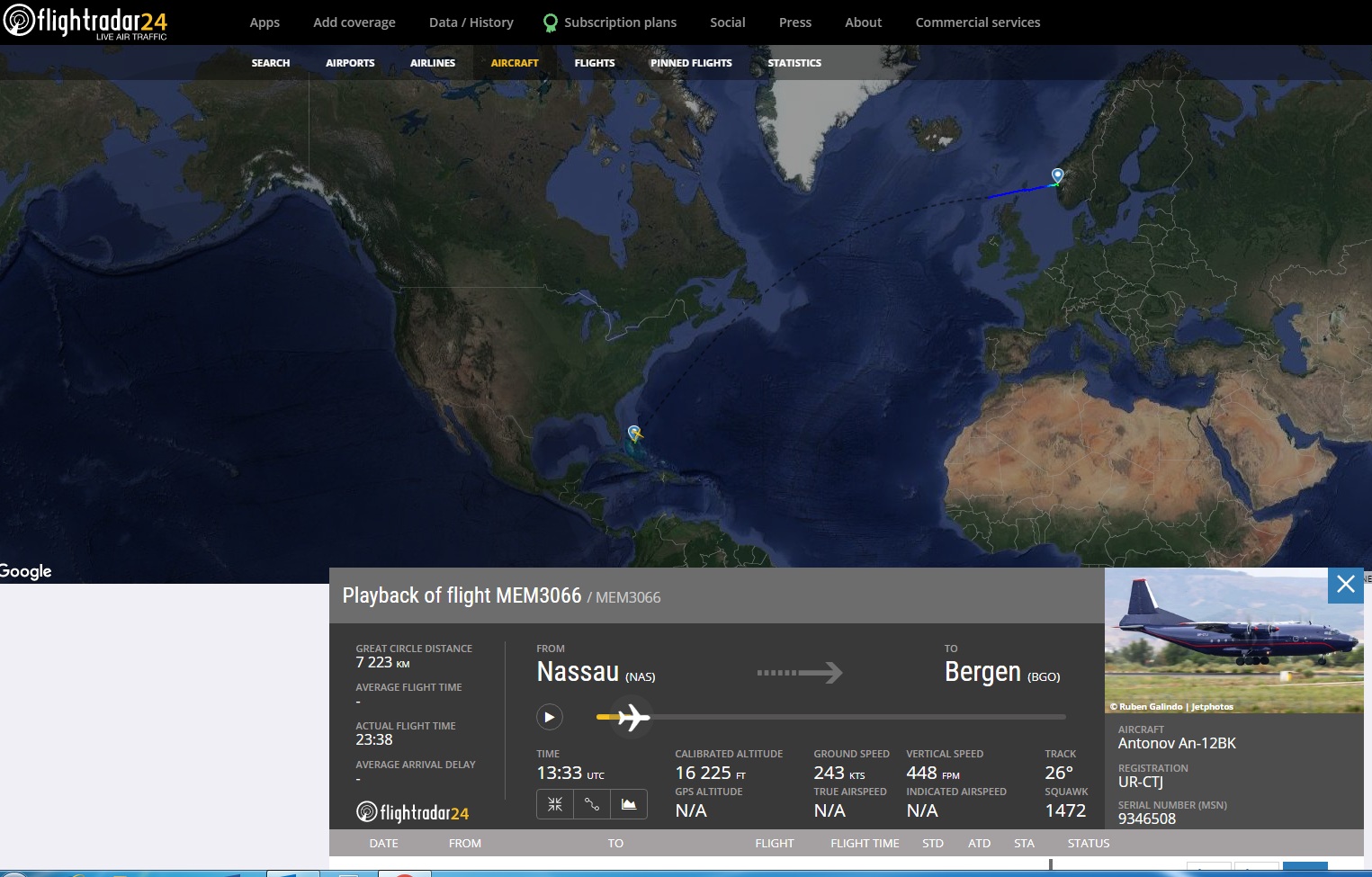Image resolution: width=1372 pixels, height=877 pixels.
Task: Close the flight playback panel
Action: pyautogui.click(x=1345, y=585)
